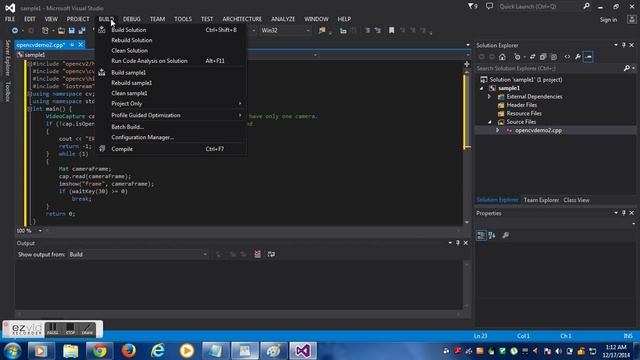
Task: Open Configuration Manager from menu
Action: [171, 138]
